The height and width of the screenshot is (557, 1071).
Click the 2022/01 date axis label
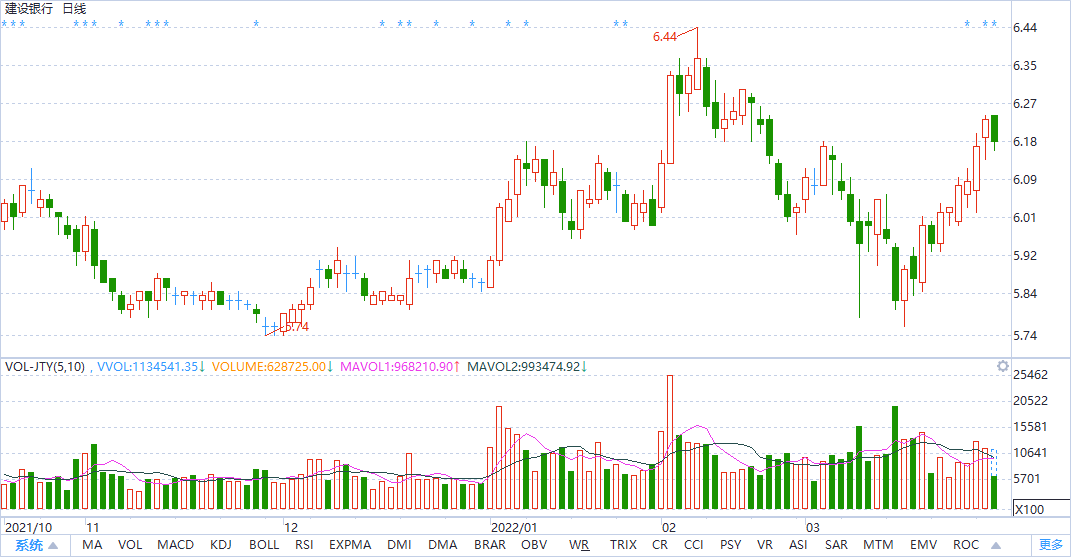click(514, 527)
